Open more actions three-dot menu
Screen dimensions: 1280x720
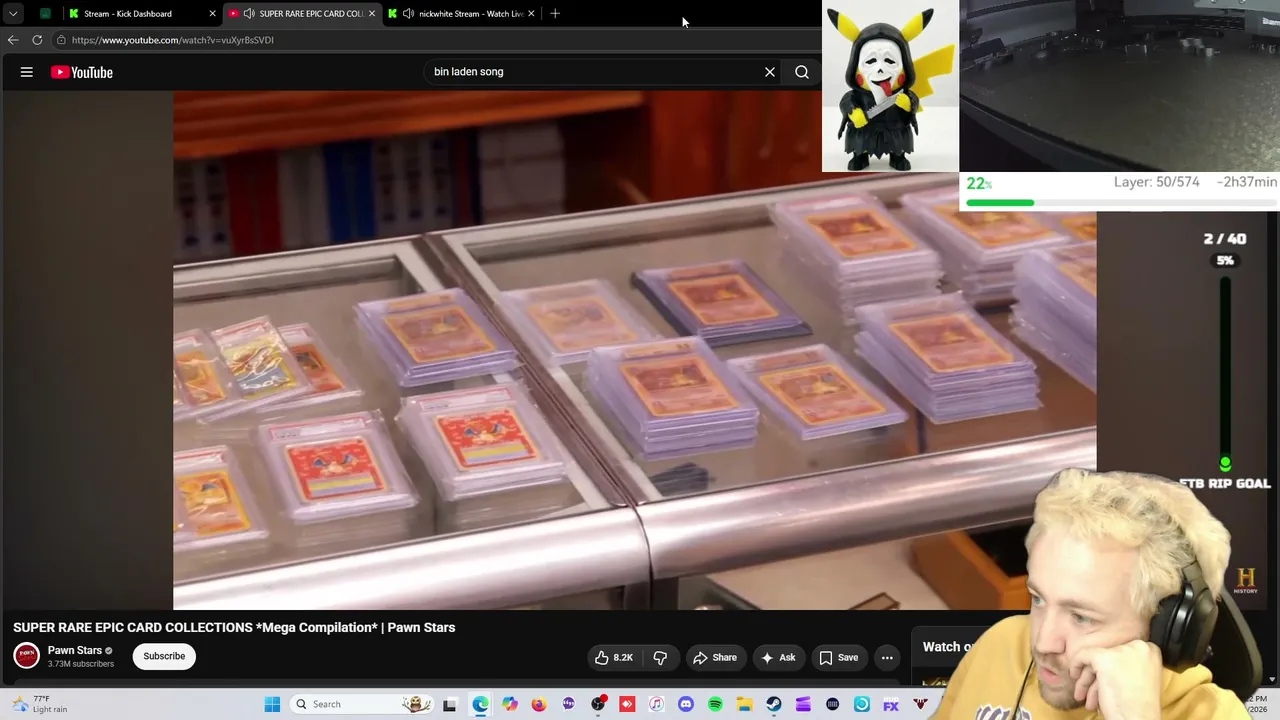887,658
